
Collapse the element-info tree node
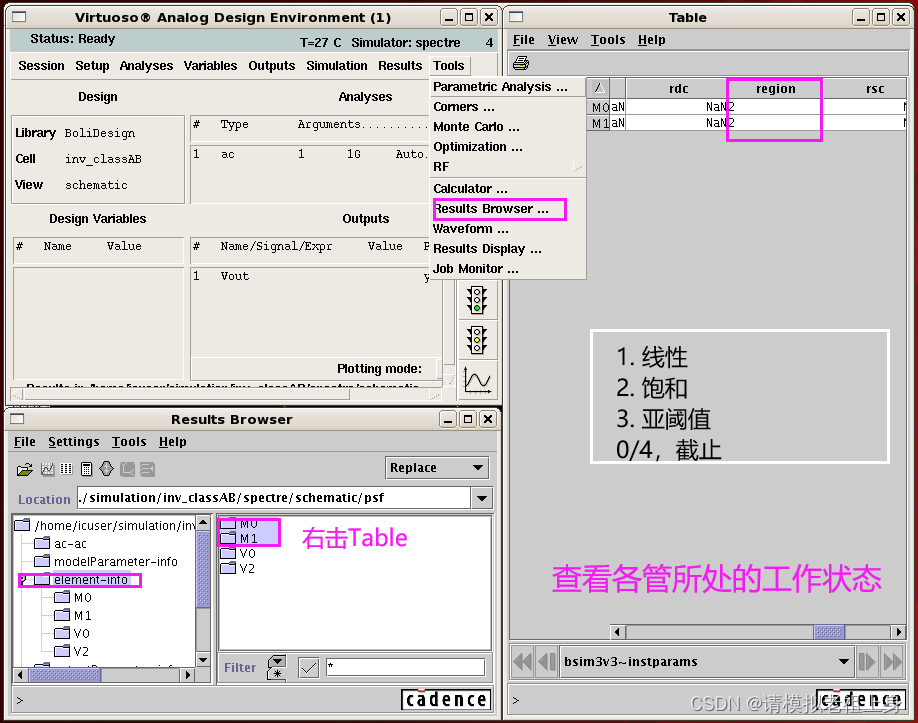[x=23, y=580]
